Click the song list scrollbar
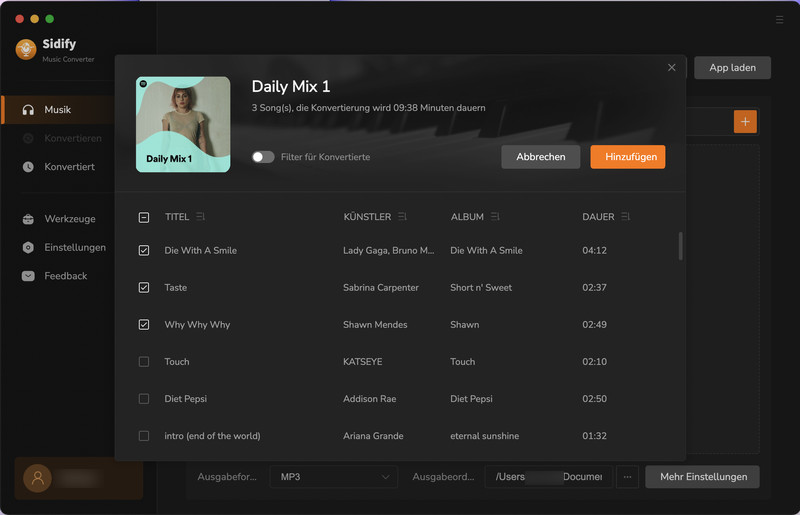 point(681,246)
